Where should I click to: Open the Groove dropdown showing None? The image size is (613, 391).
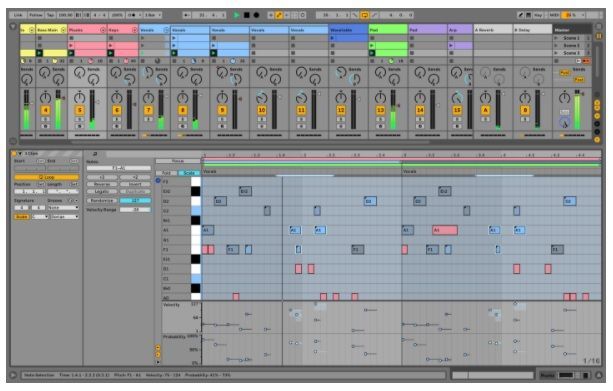point(63,208)
